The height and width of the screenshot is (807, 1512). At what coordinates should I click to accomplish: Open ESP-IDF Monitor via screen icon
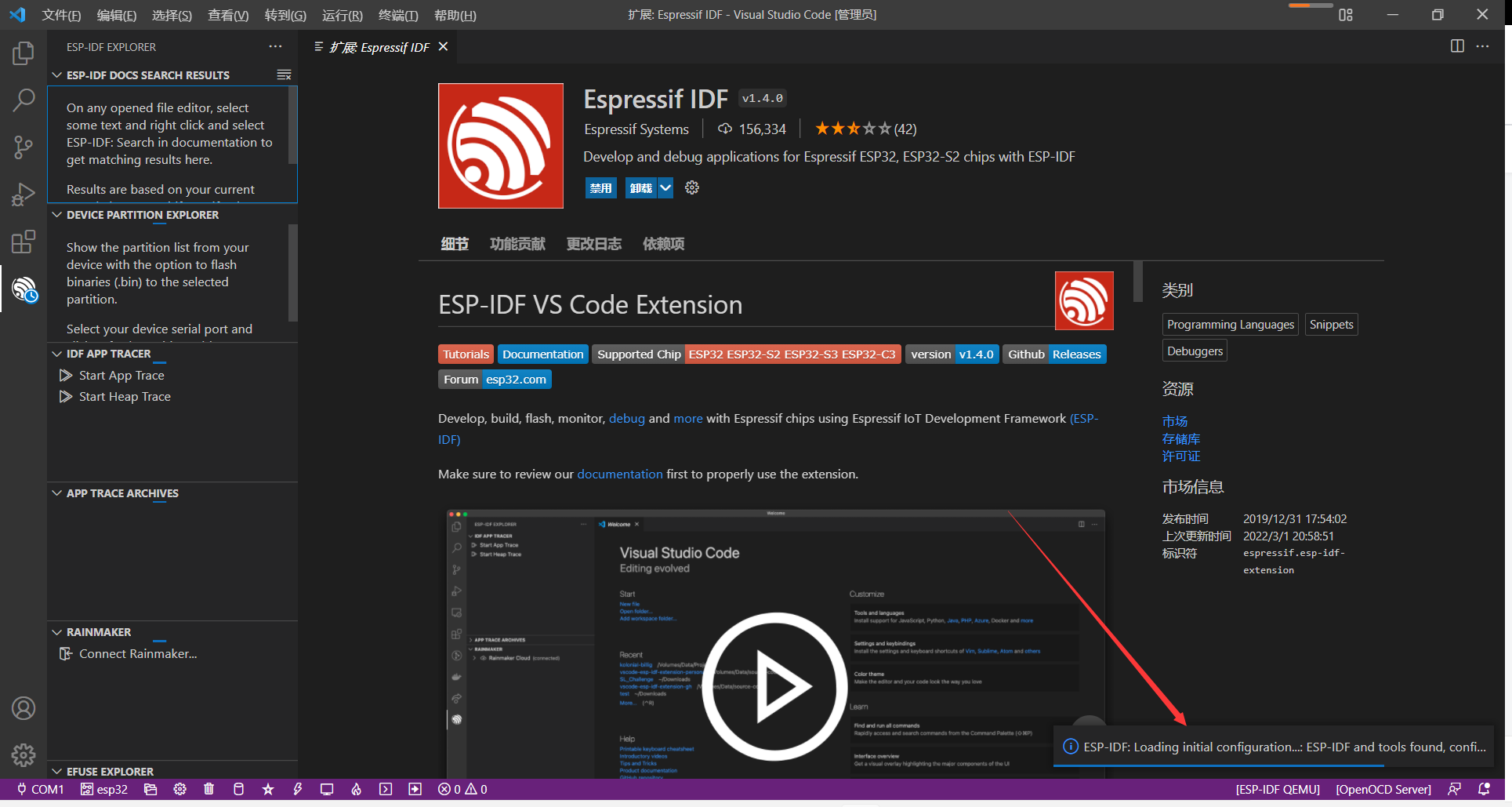[x=327, y=789]
